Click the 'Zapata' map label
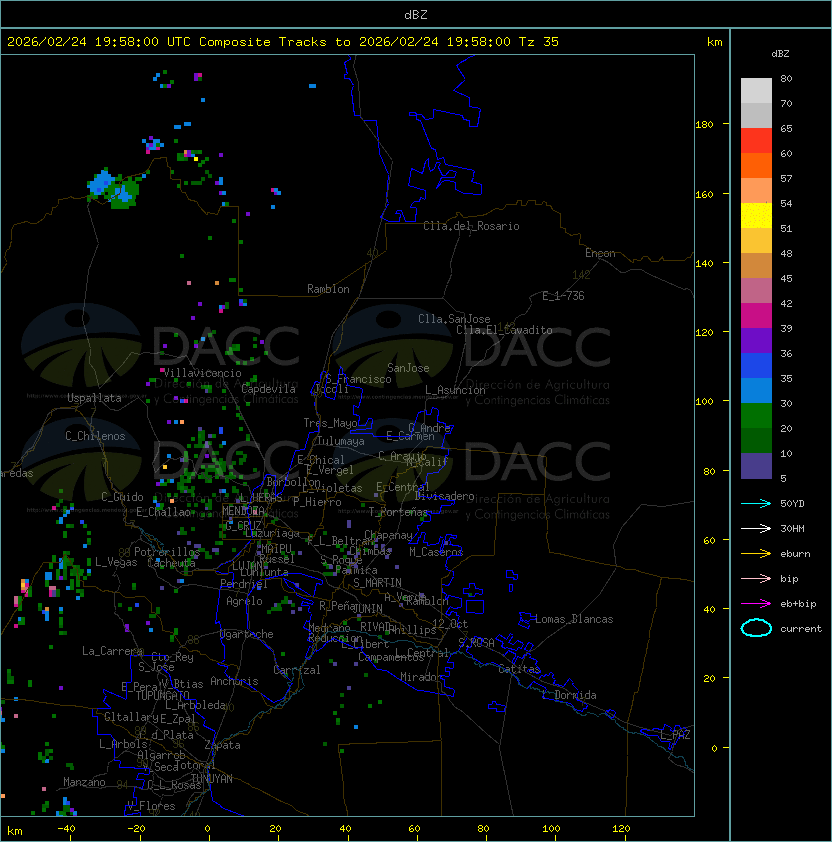 click(222, 745)
